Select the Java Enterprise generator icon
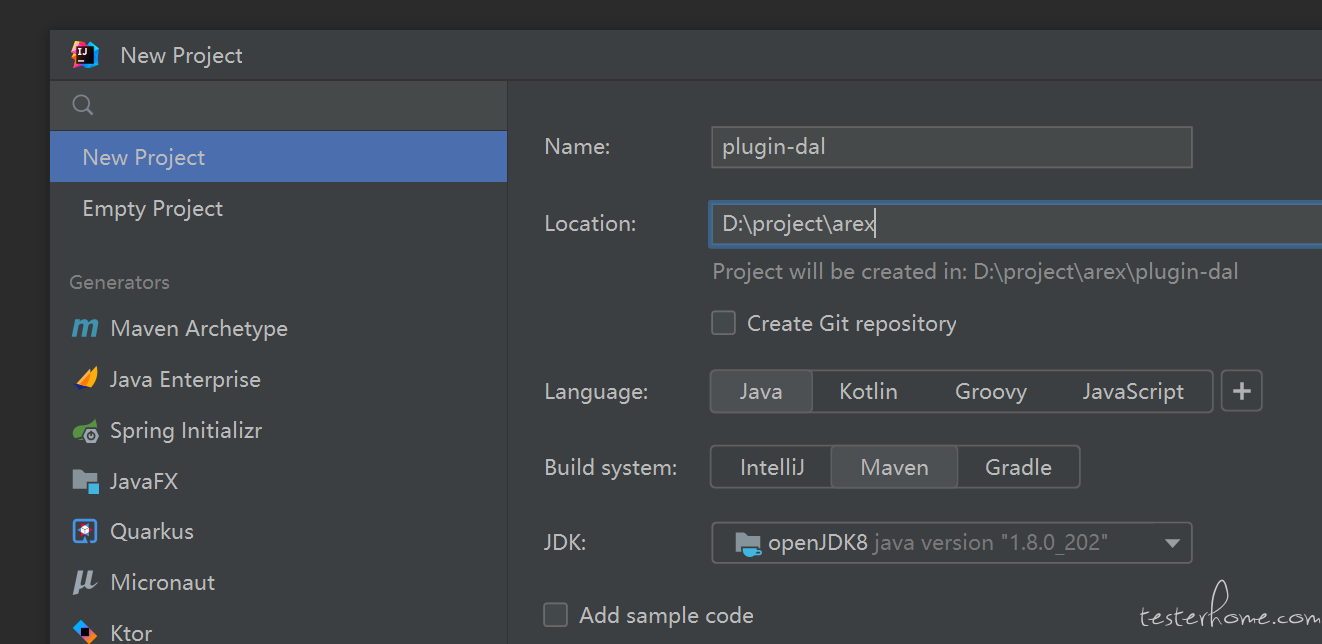The width and height of the screenshot is (1322, 644). 86,379
